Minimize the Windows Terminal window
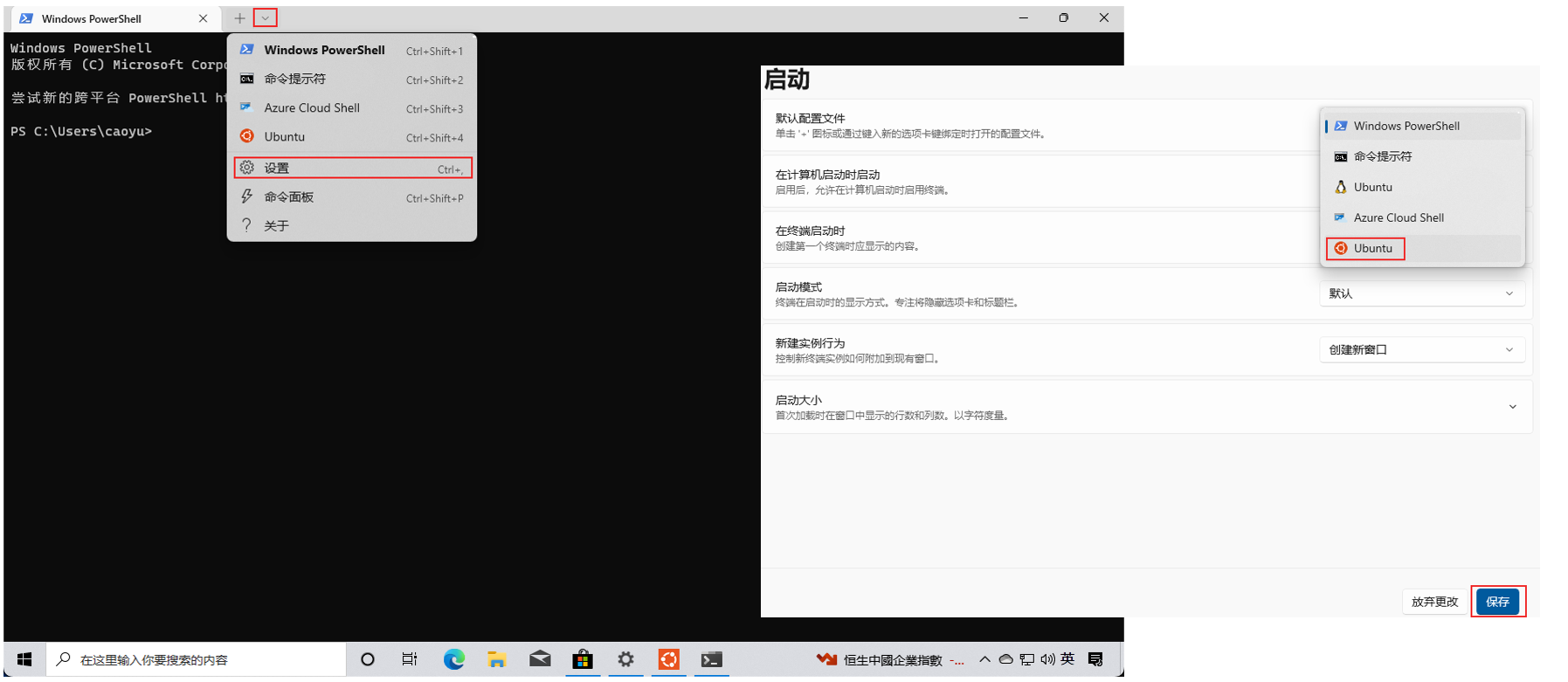The height and width of the screenshot is (682, 1568). click(1023, 18)
